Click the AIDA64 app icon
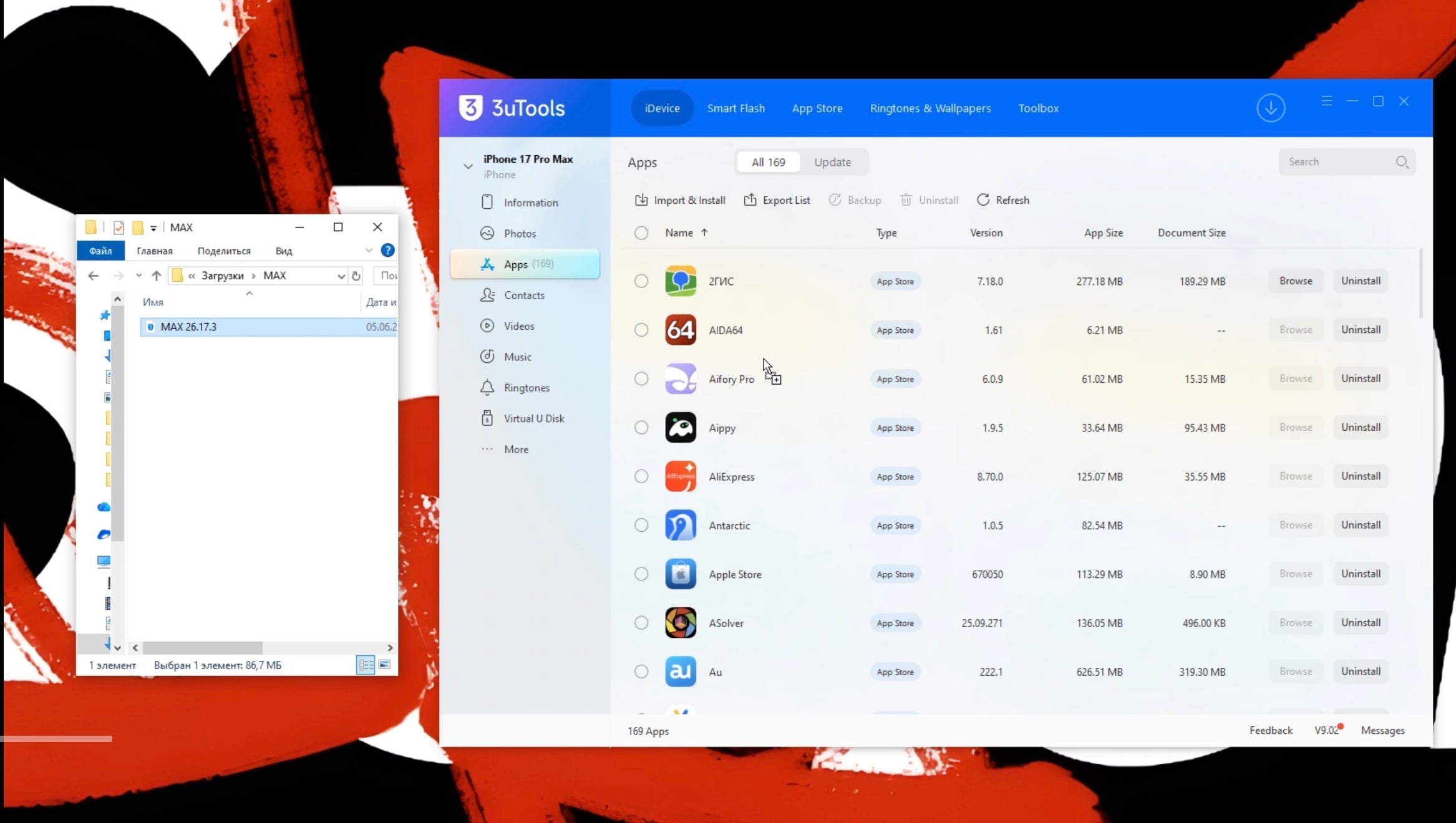 coord(680,330)
